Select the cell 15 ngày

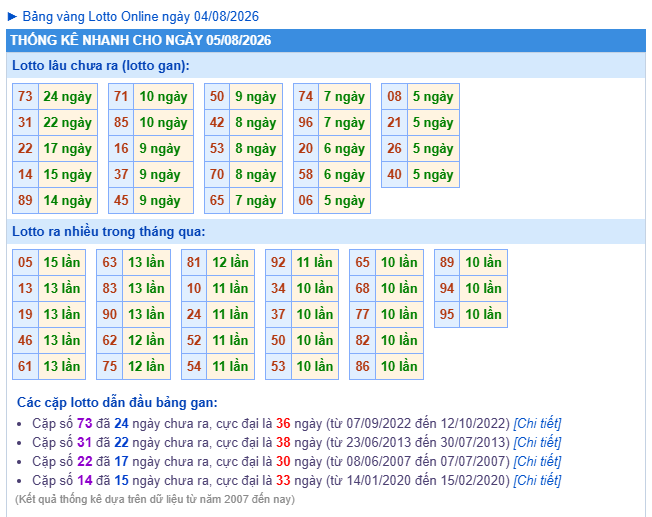click(68, 174)
